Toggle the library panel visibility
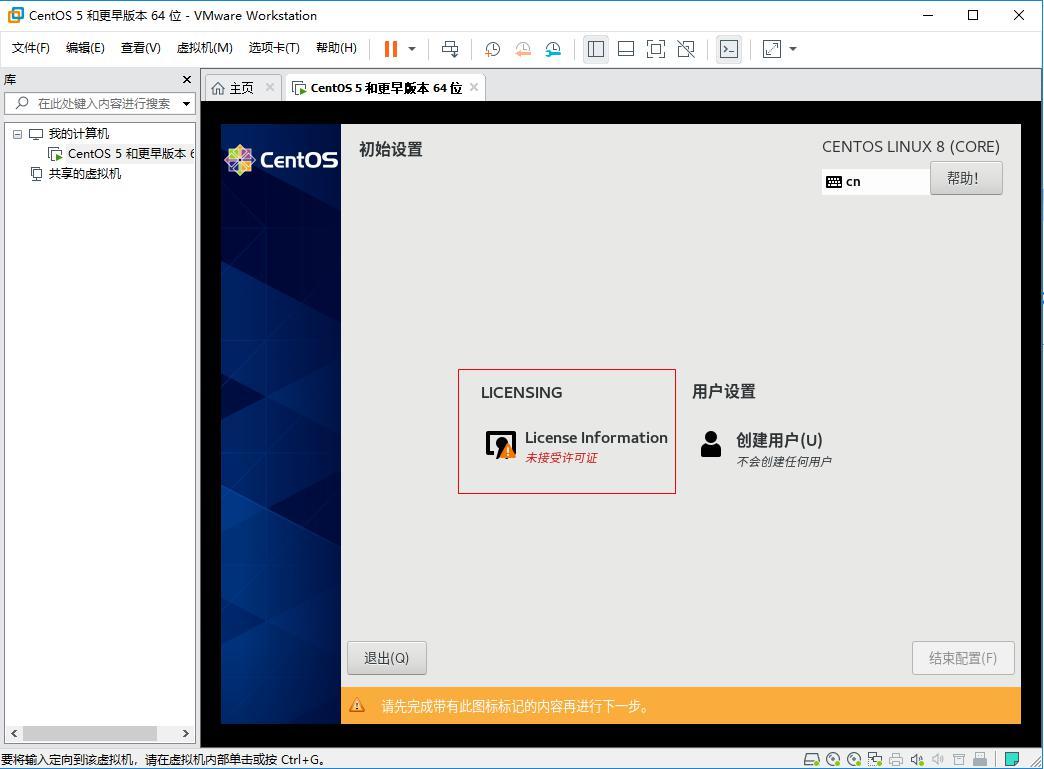The height and width of the screenshot is (769, 1044). (x=595, y=48)
